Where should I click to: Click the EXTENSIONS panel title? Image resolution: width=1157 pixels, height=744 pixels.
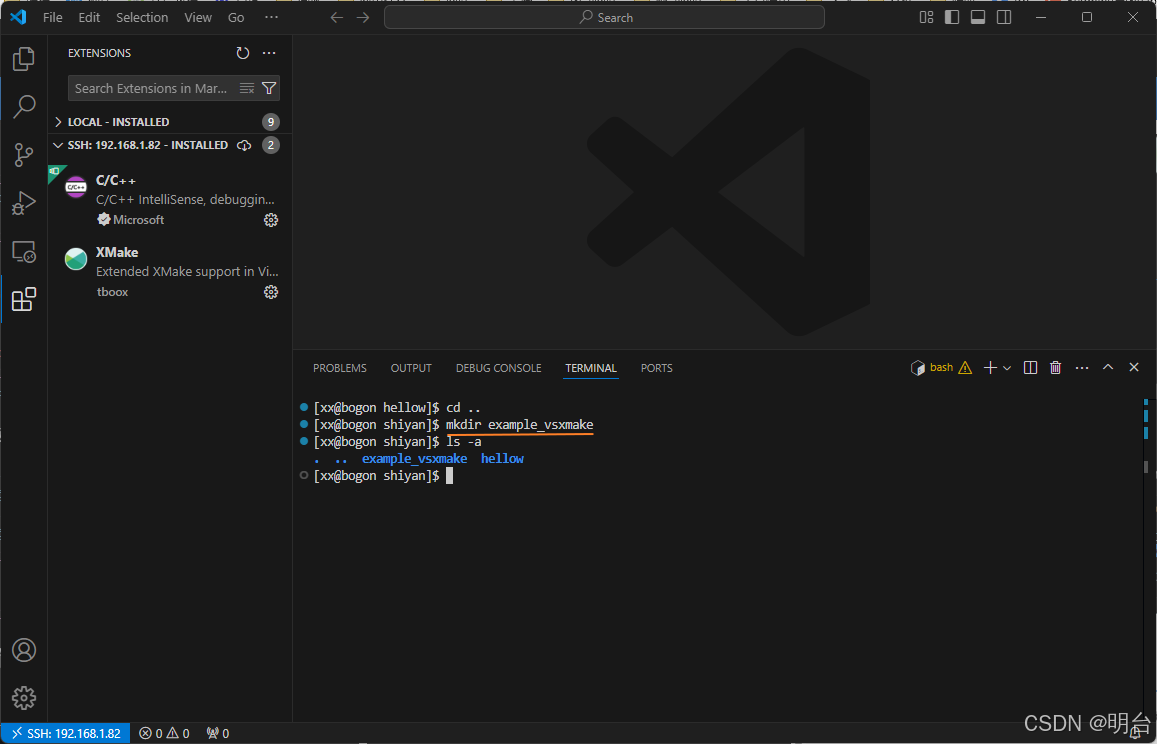pyautogui.click(x=100, y=53)
